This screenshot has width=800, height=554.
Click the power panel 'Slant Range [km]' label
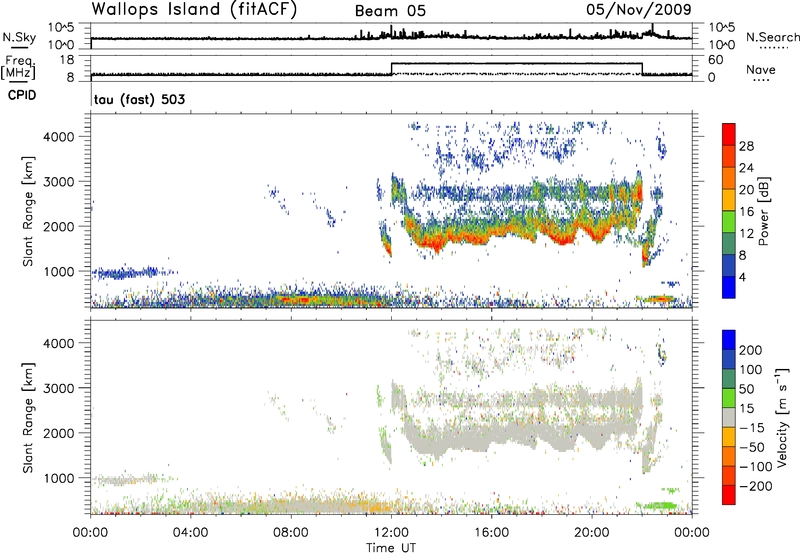(x=28, y=211)
